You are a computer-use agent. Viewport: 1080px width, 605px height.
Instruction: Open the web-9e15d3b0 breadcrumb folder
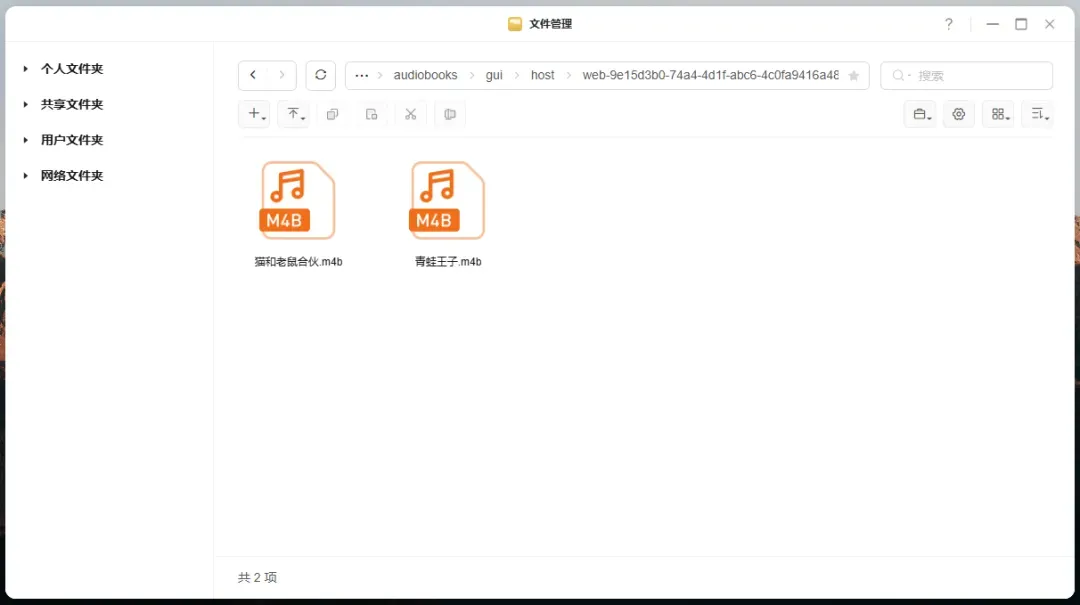(710, 75)
